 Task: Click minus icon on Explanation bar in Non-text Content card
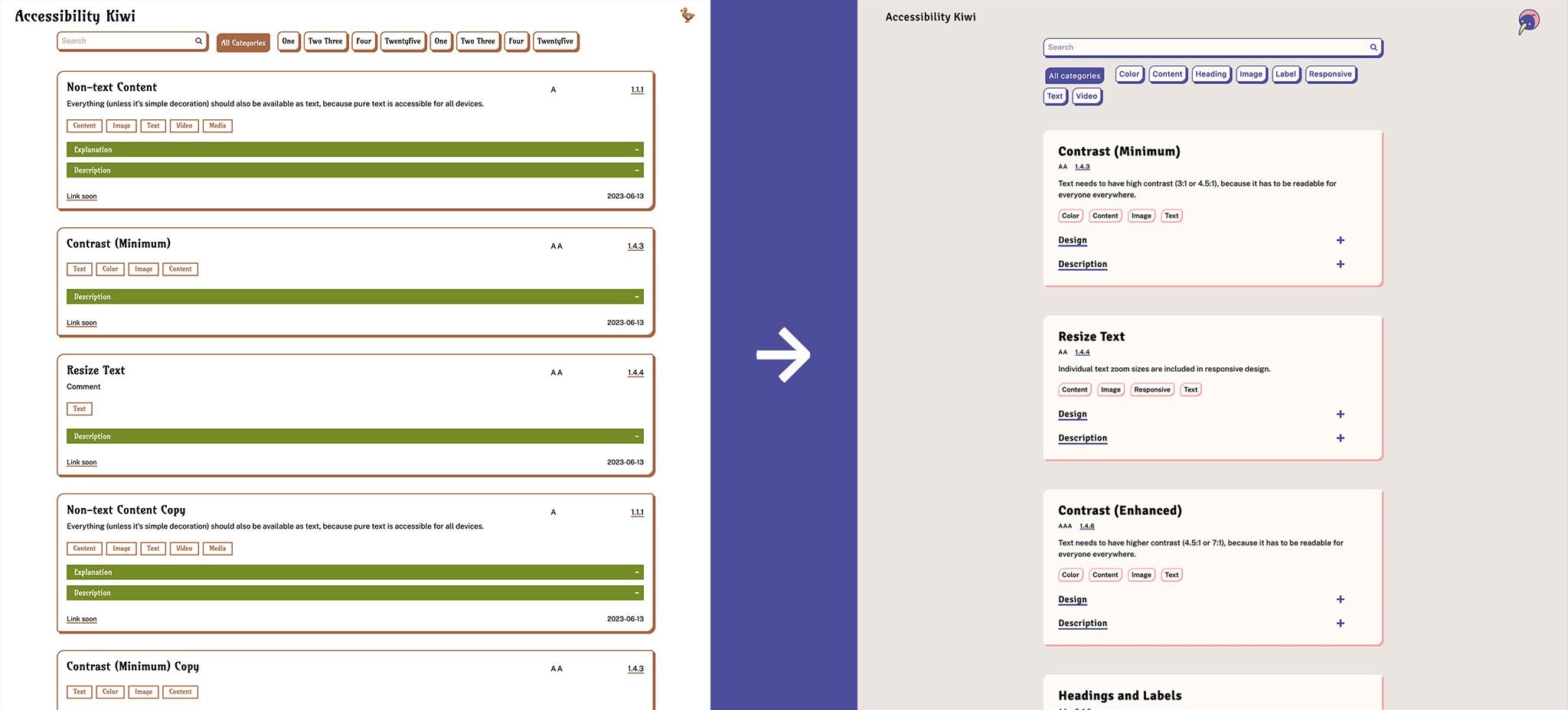coord(636,150)
